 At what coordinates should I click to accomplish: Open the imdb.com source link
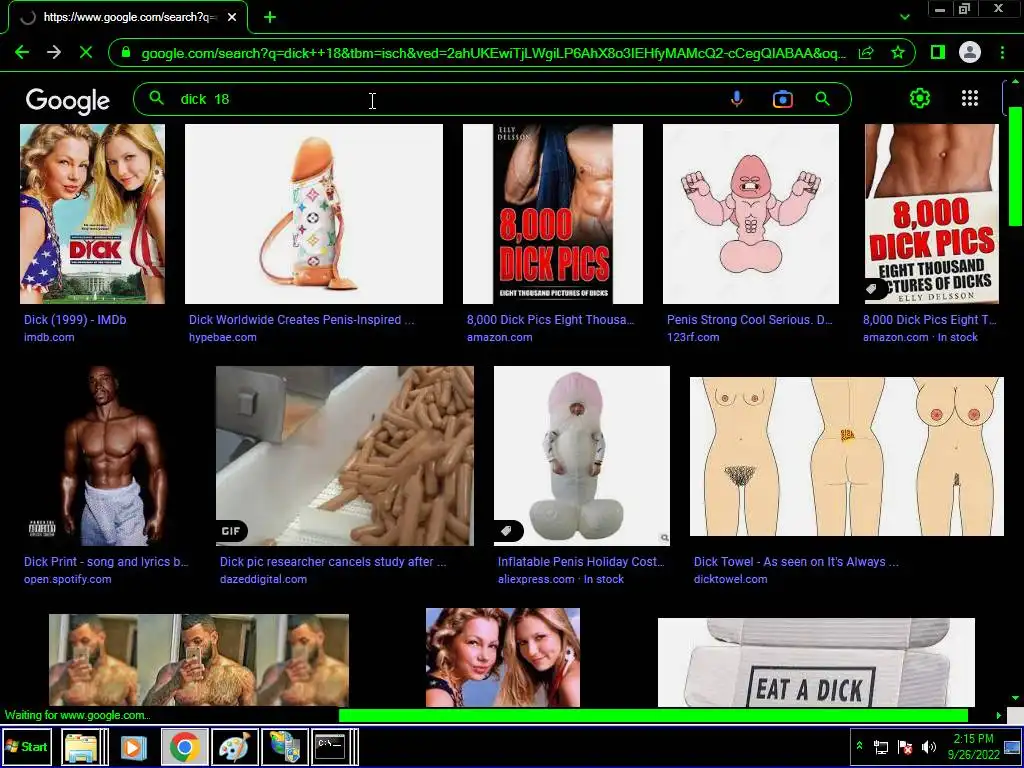click(x=49, y=338)
